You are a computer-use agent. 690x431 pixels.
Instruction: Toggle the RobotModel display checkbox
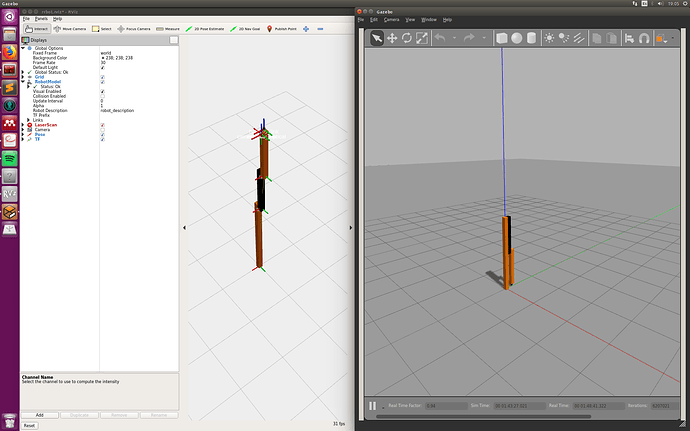103,82
